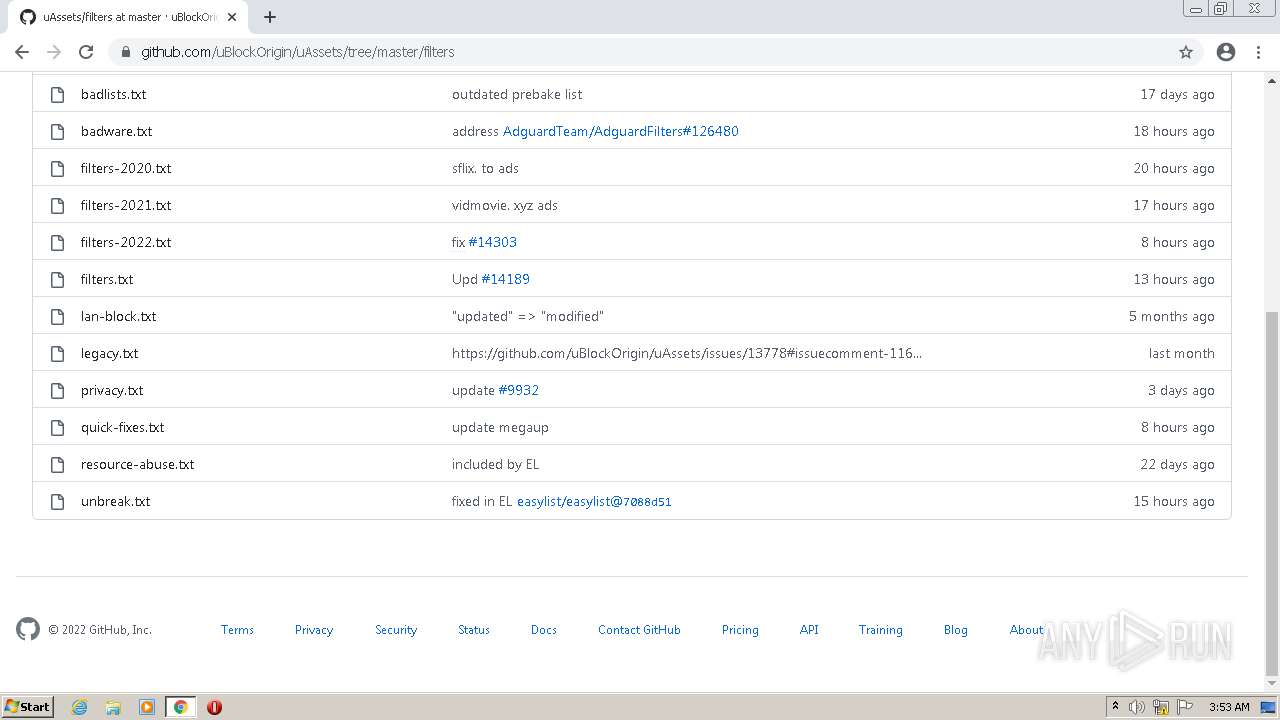The width and height of the screenshot is (1280, 720).
Task: Open the legacy.txt commit message URL
Action: click(x=687, y=353)
